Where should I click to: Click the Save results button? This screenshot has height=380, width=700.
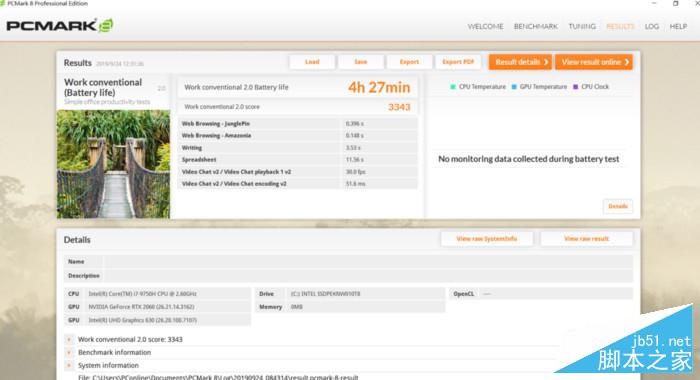361,62
